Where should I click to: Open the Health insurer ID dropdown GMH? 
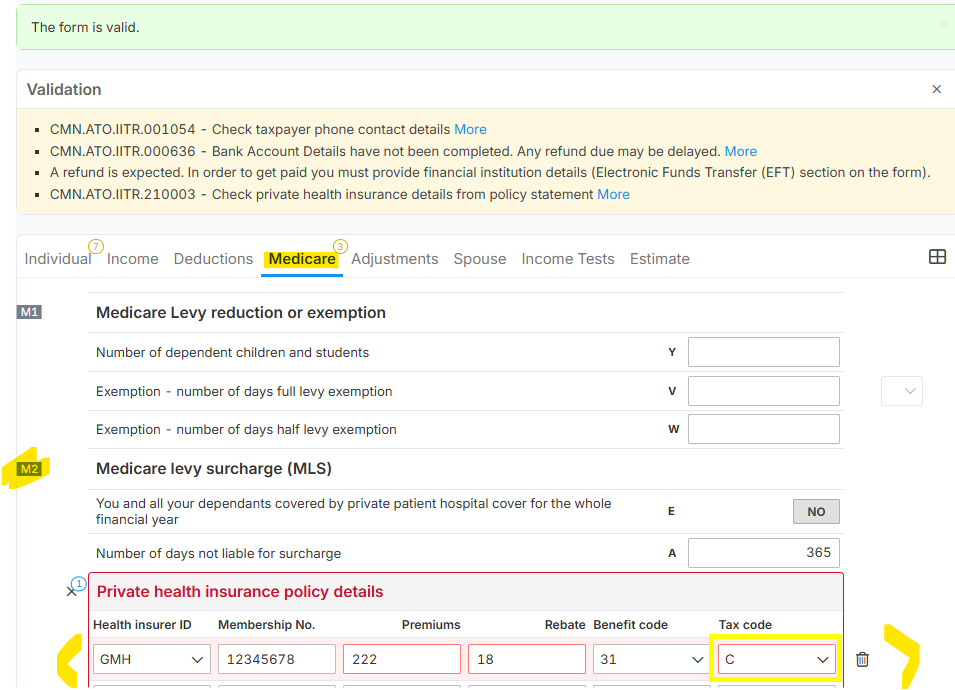click(x=152, y=659)
